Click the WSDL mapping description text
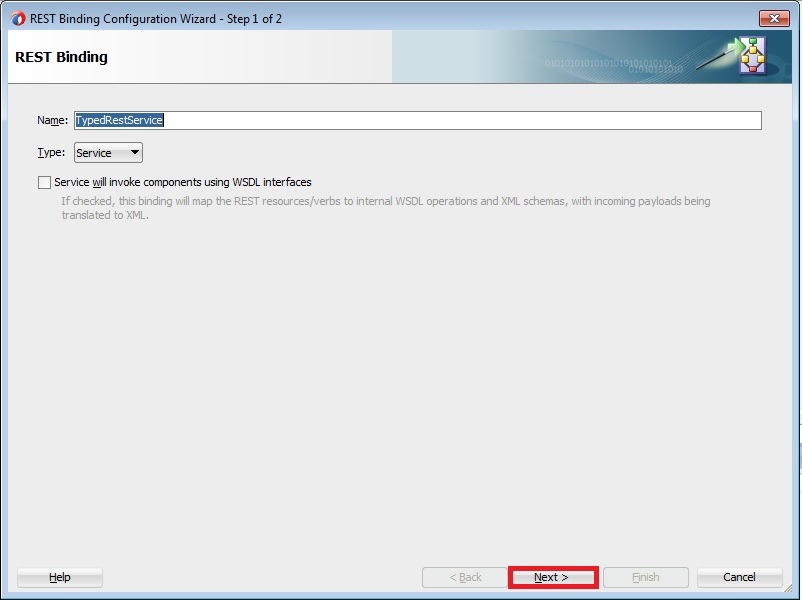Image resolution: width=802 pixels, height=600 pixels. click(385, 208)
